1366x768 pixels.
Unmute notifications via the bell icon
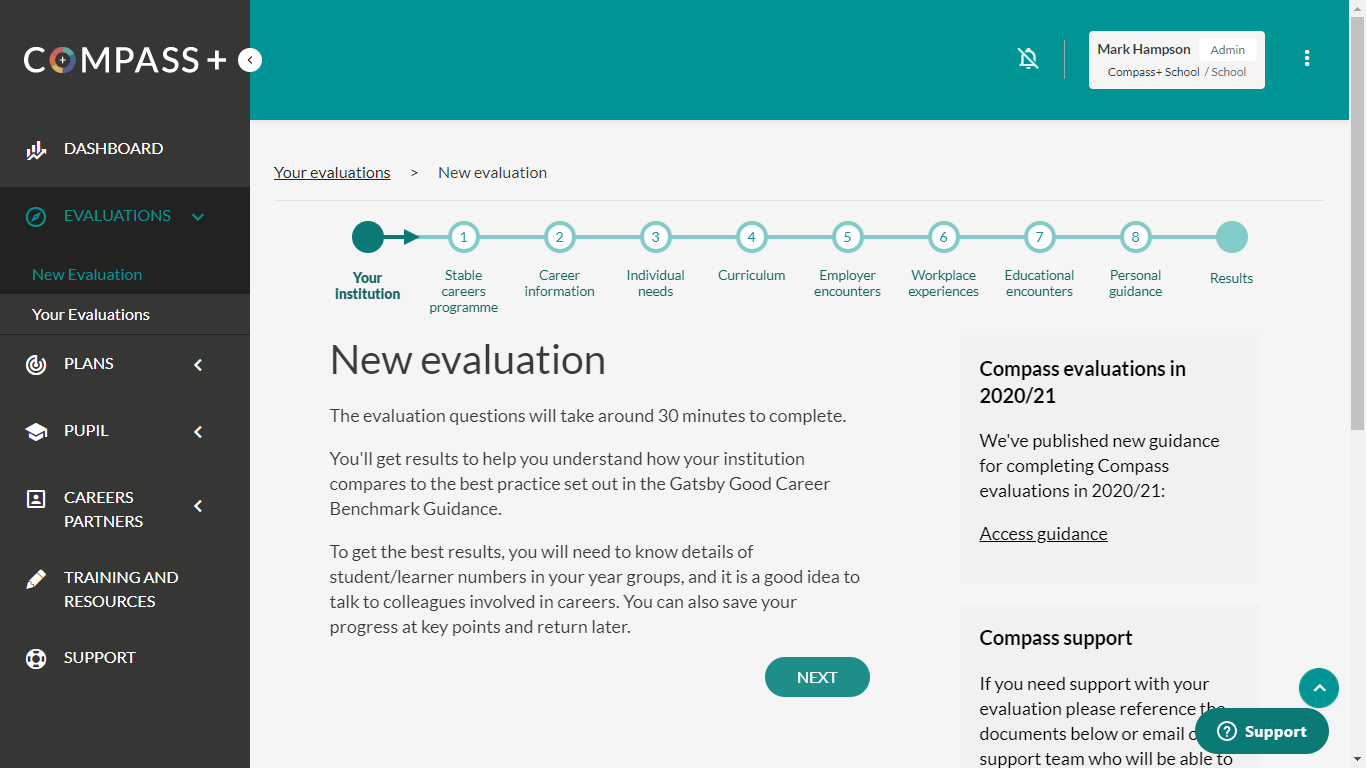point(1028,59)
